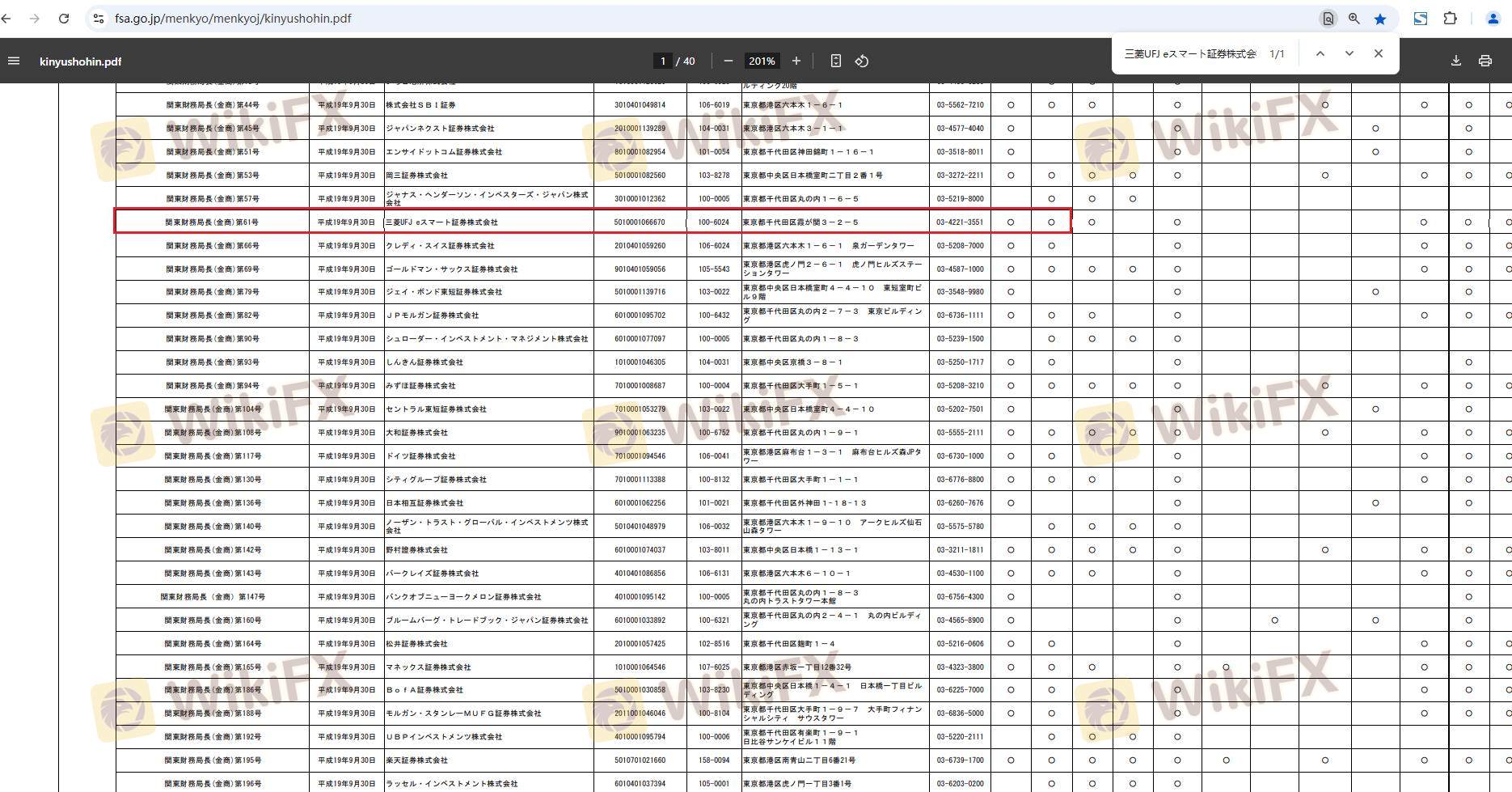Select the address 東京都中央区日本橋１－１３－１
The image size is (1512, 792).
tap(801, 550)
